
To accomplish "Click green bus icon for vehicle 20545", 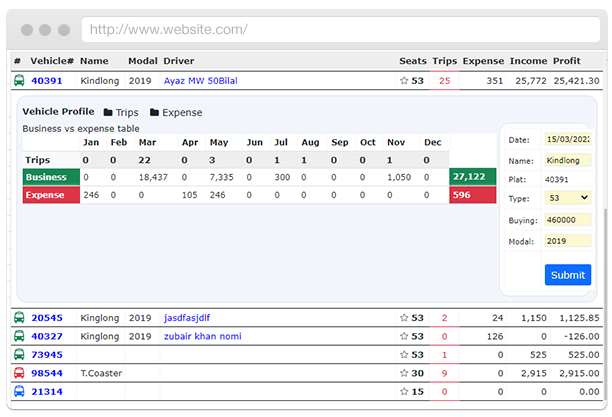I will (19, 318).
